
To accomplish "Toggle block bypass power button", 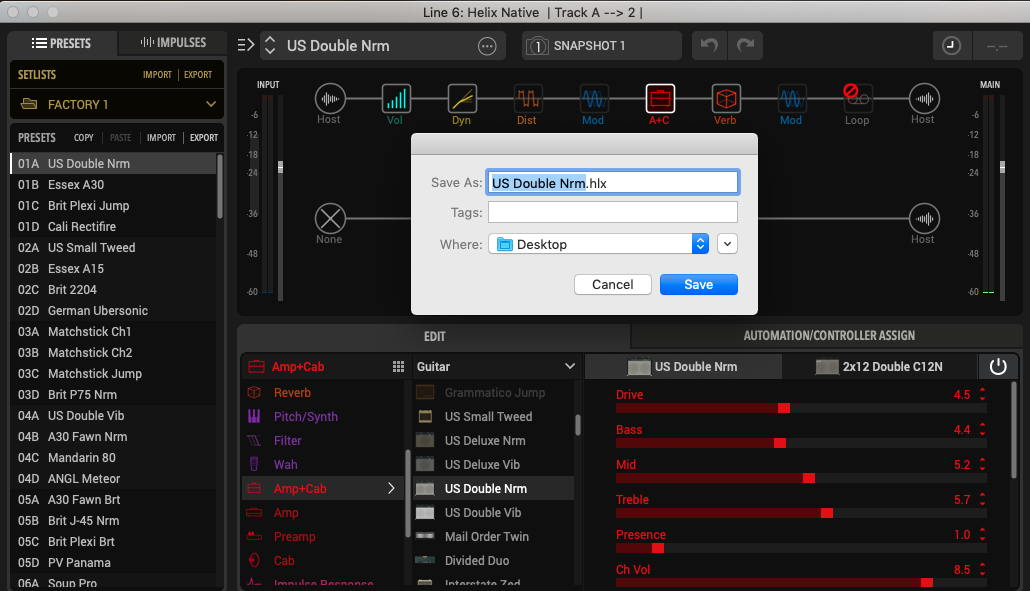I will click(998, 366).
